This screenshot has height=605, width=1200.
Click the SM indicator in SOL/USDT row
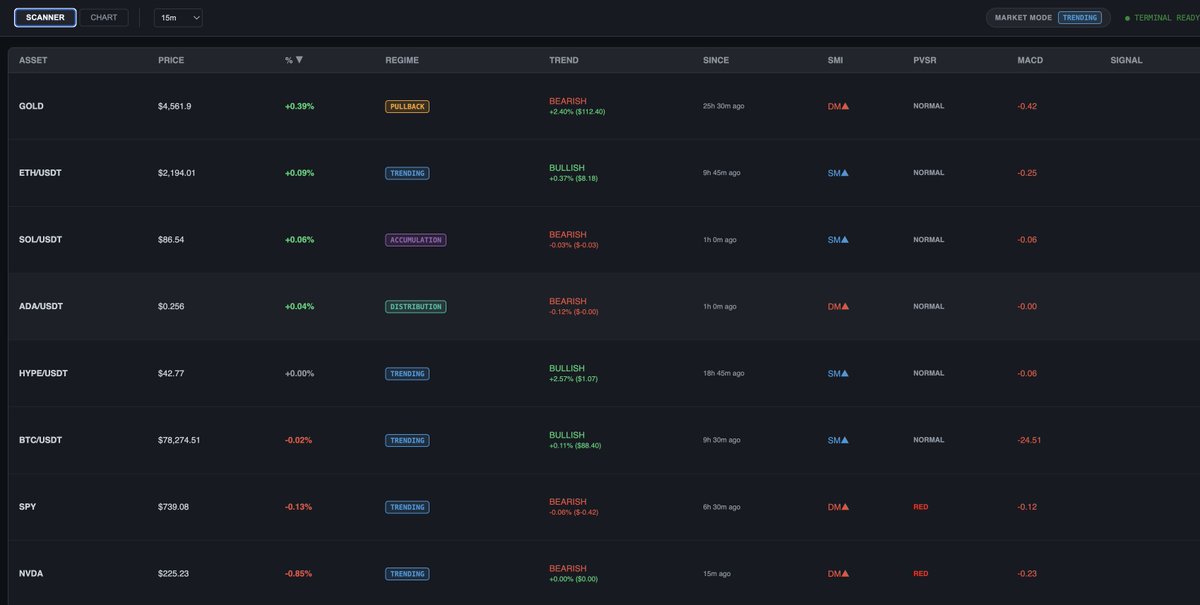point(838,240)
